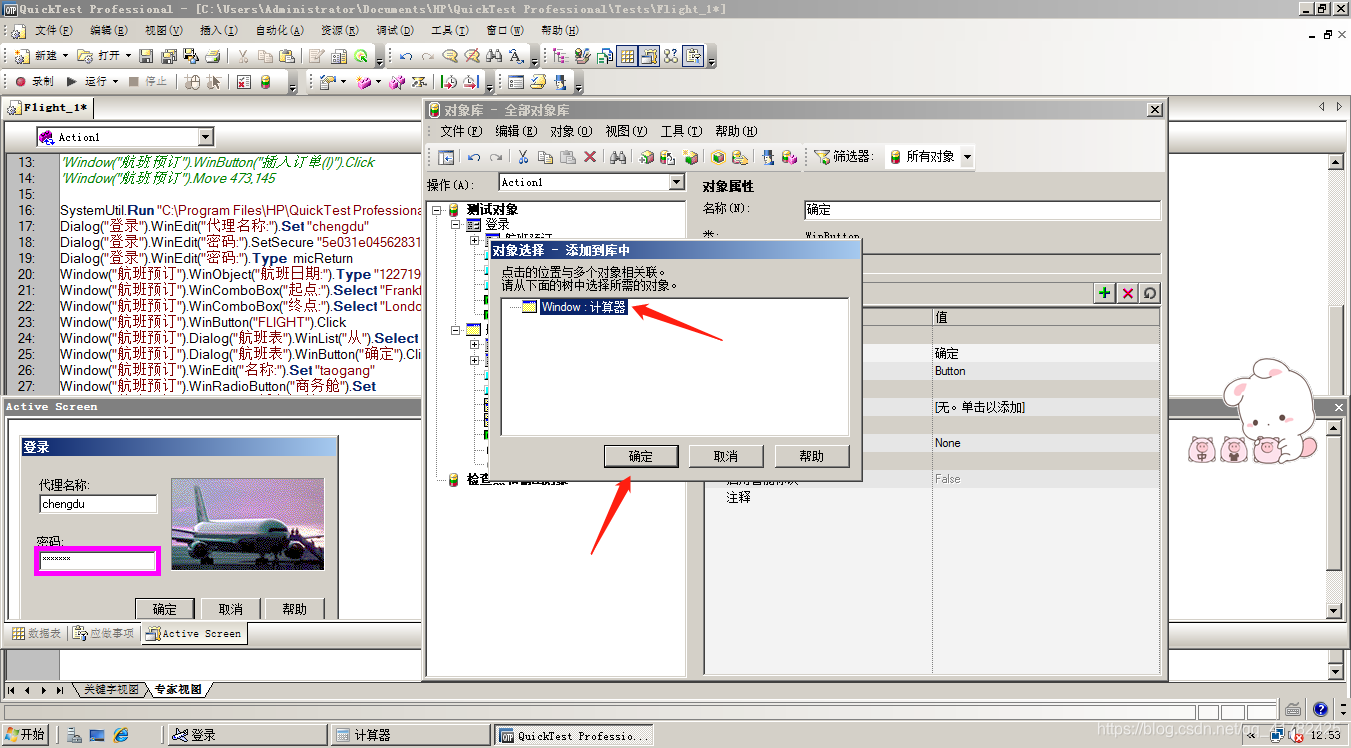The image size is (1351, 748).
Task: Click the Save icon in QuickTest toolbar
Action: 146,56
